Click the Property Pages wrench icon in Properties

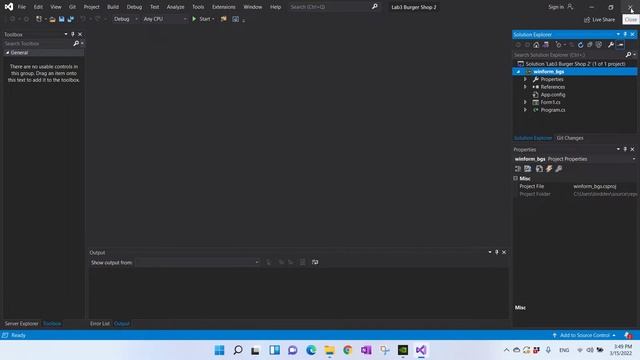559,169
